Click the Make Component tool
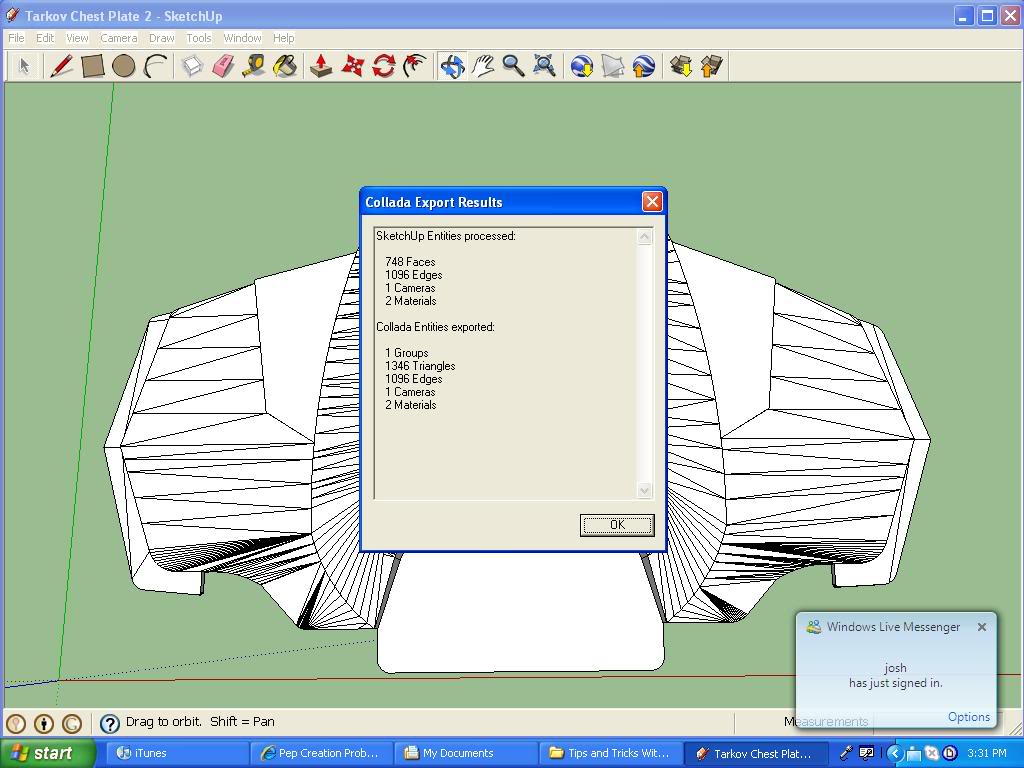1024x768 pixels. (x=192, y=67)
